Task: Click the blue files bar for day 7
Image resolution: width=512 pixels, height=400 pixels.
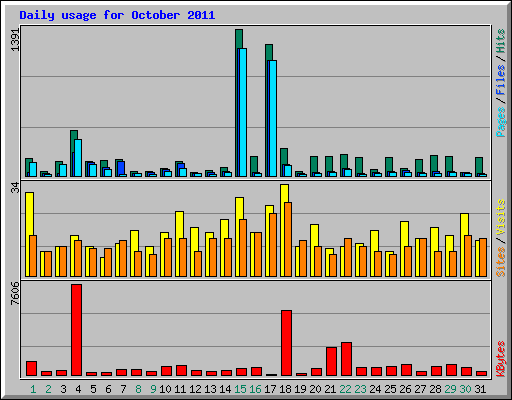Action: tap(121, 168)
